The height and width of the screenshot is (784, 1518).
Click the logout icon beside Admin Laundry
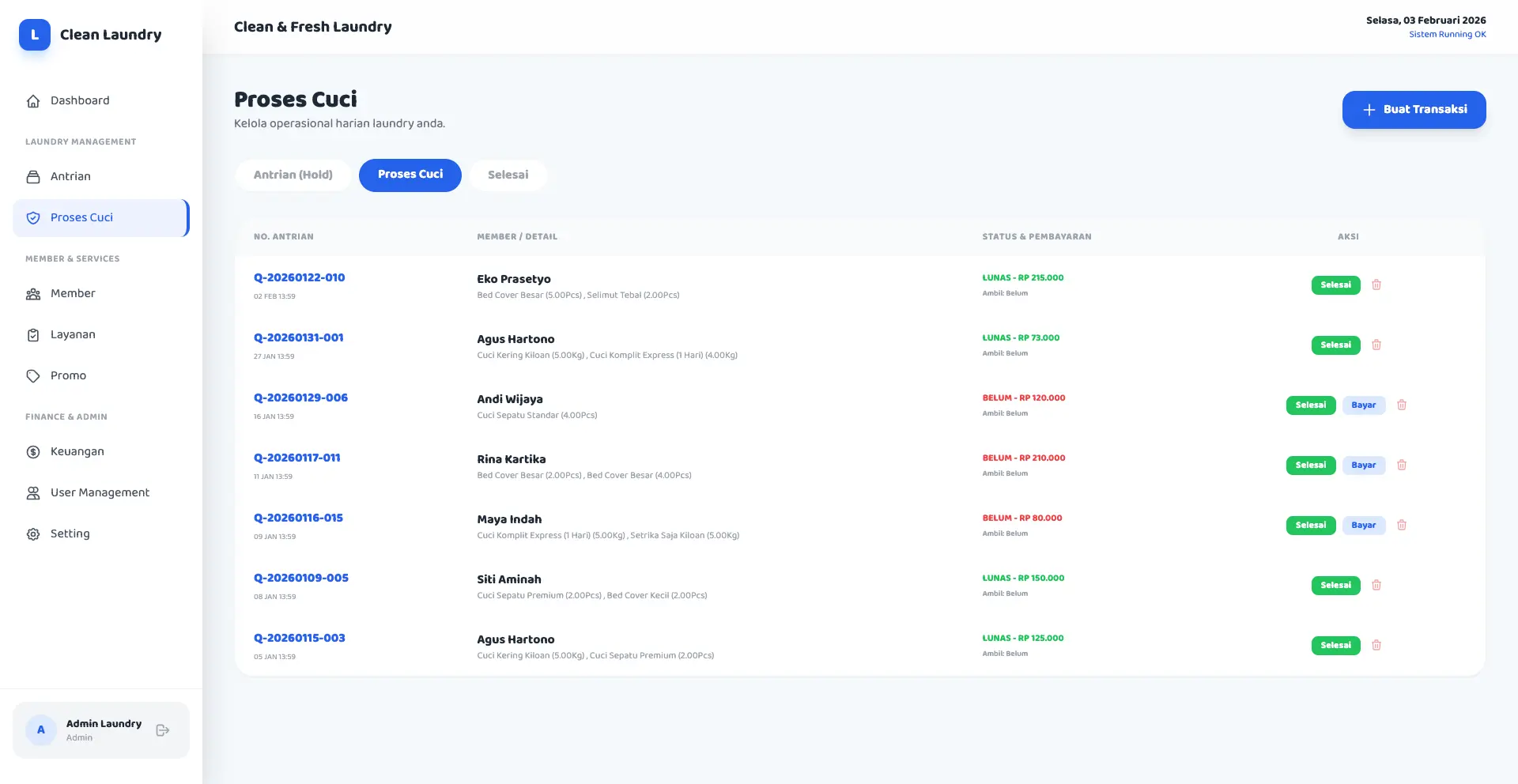[x=163, y=730]
